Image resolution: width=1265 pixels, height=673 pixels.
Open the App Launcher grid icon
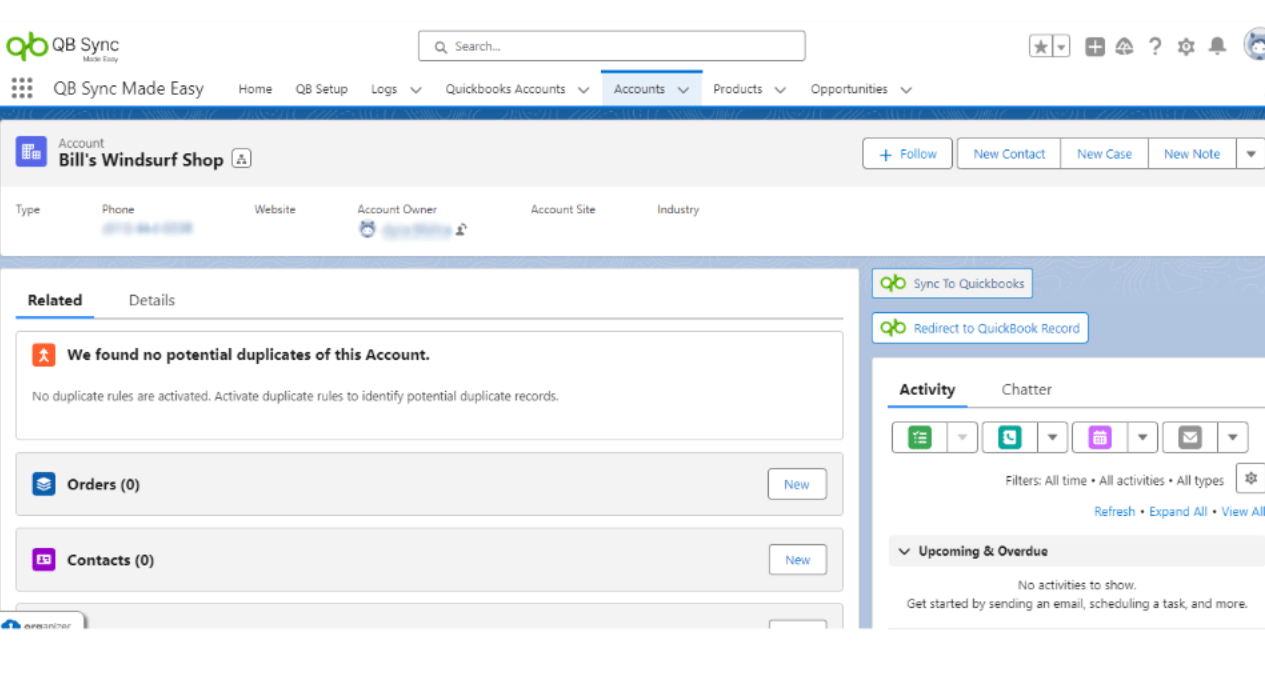point(22,88)
